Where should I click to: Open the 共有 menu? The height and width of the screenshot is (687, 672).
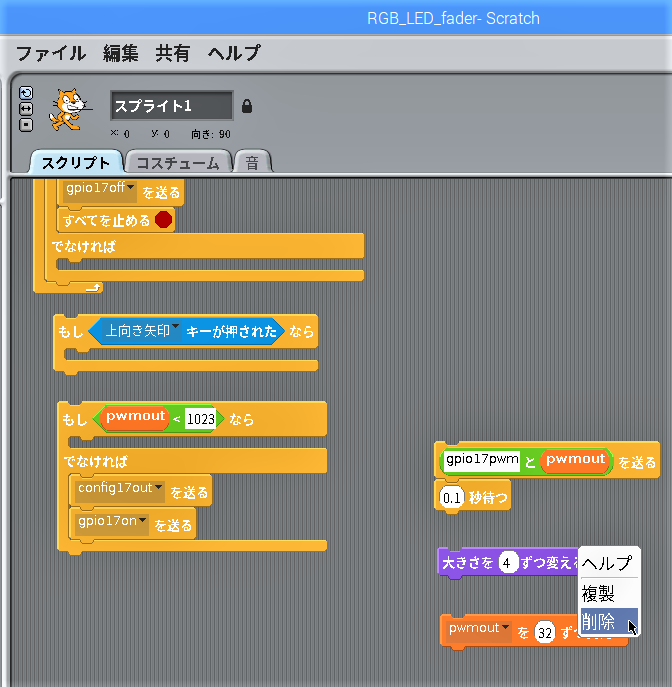[172, 54]
